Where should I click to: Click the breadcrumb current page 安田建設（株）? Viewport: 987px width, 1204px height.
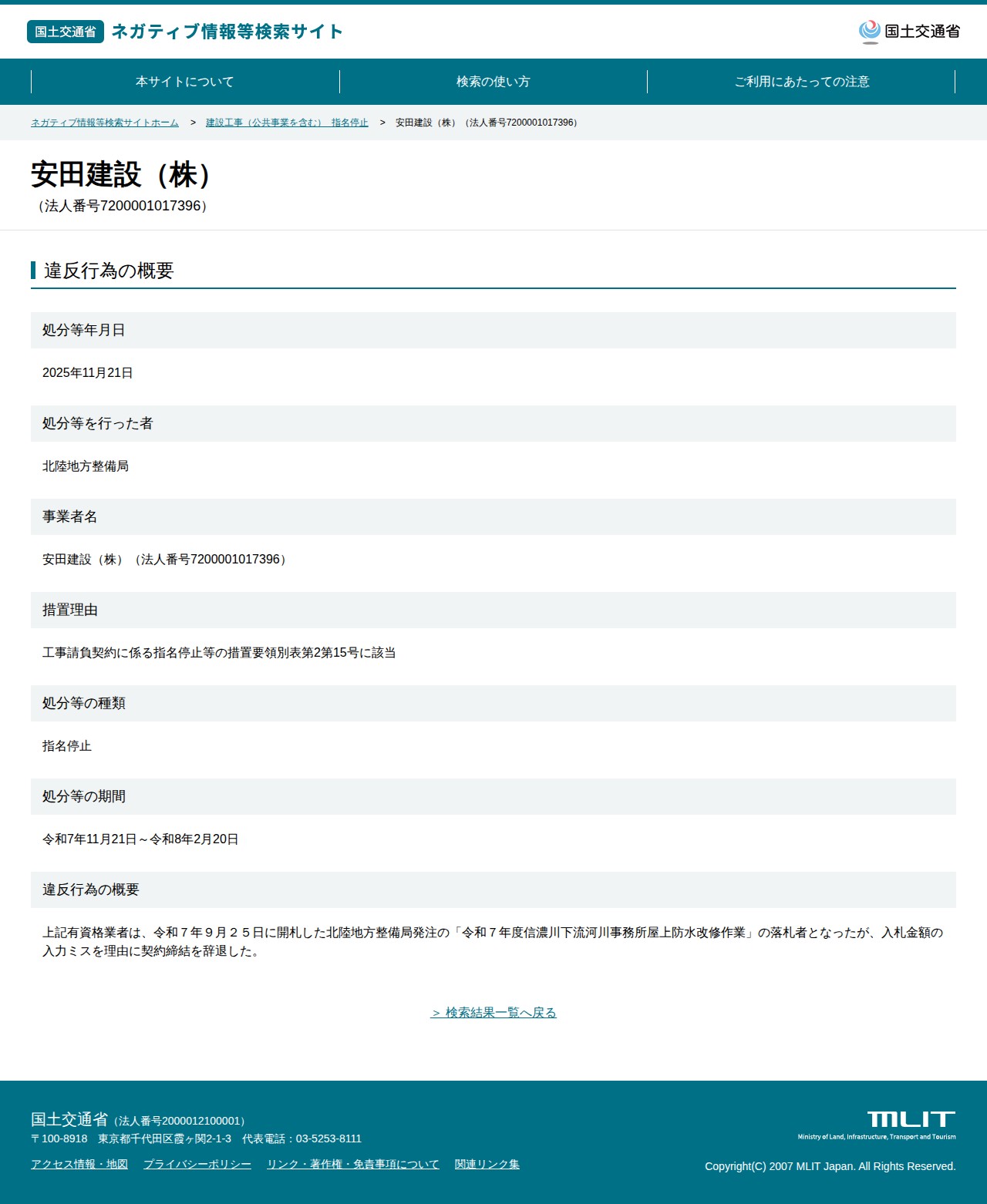[488, 123]
